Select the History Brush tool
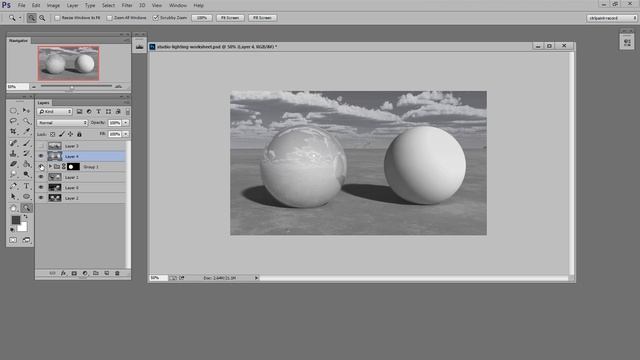Screen dimensions: 640x360 click(27, 153)
